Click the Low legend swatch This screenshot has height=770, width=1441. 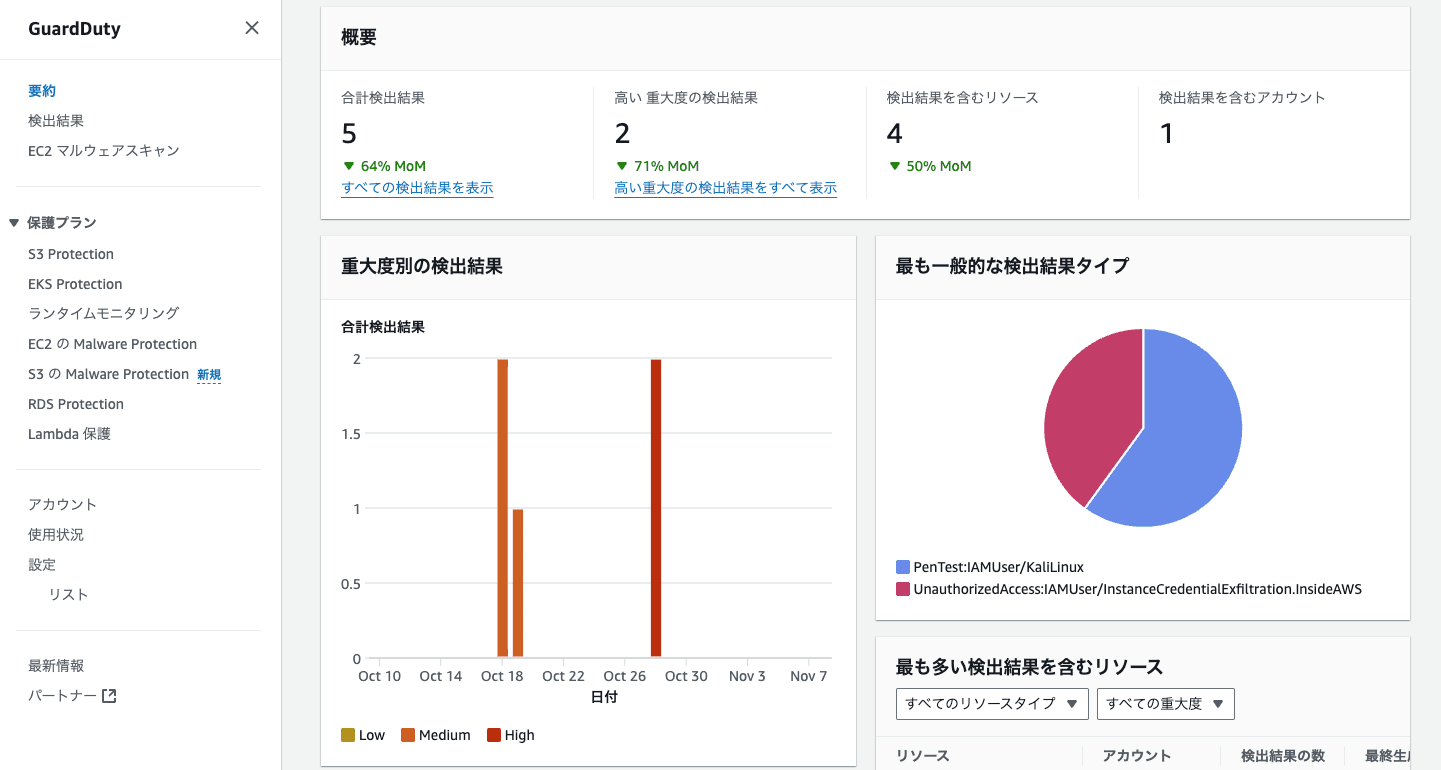348,735
